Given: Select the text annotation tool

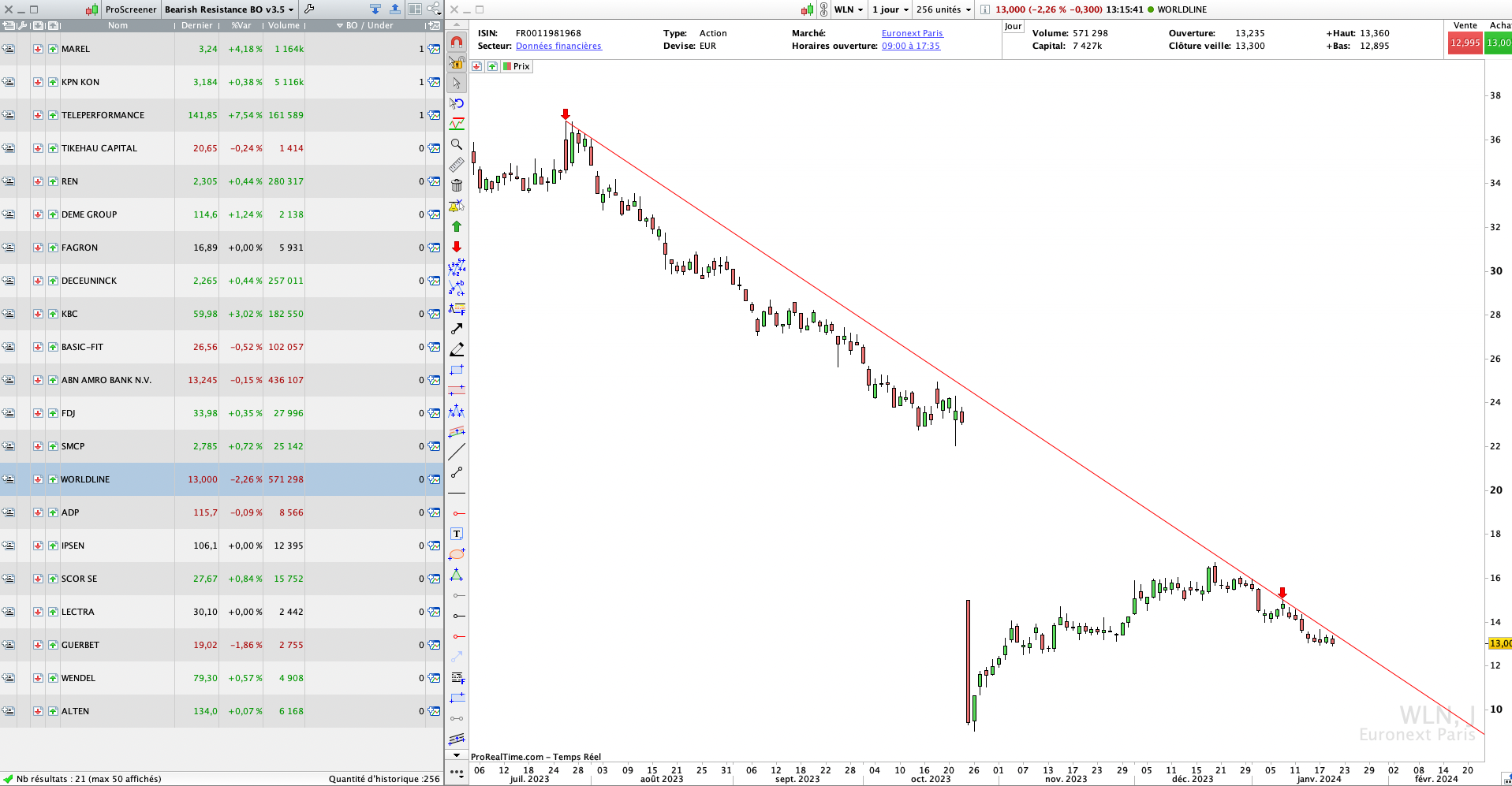Looking at the screenshot, I should (x=457, y=534).
